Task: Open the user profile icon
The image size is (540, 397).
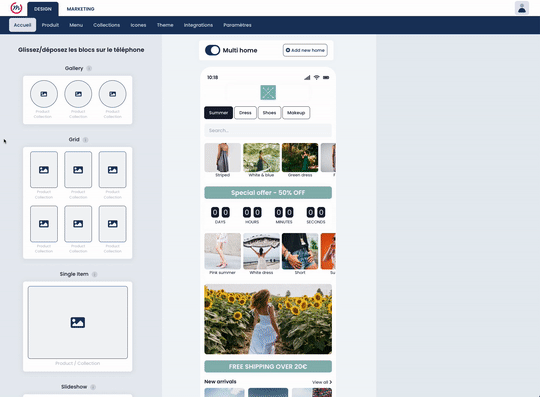Action: (522, 8)
